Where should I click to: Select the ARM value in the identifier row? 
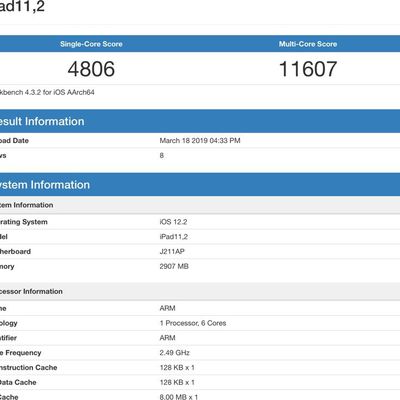pos(167,338)
